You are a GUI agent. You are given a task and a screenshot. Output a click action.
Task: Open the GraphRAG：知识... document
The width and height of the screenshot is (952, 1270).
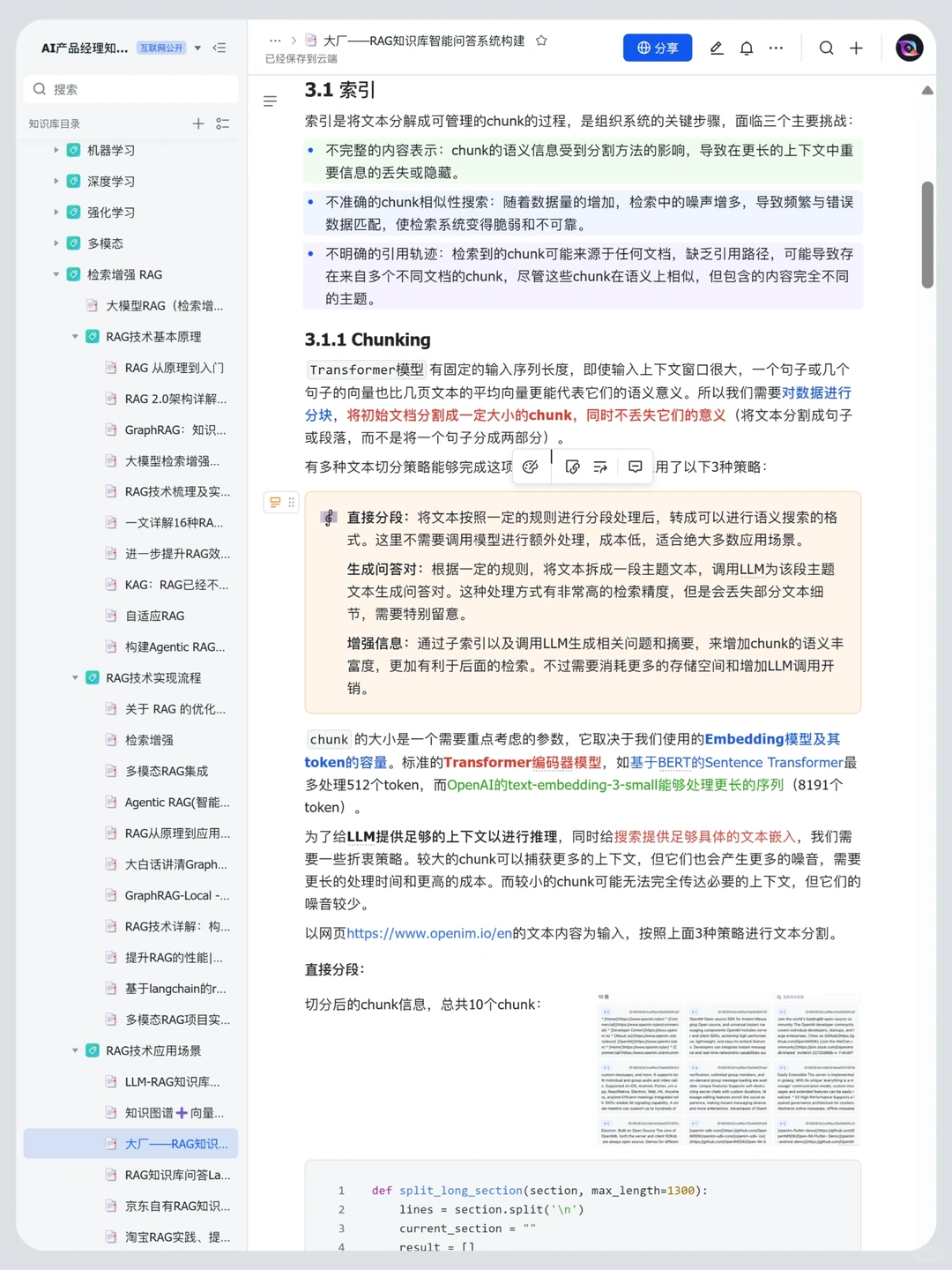pos(174,430)
